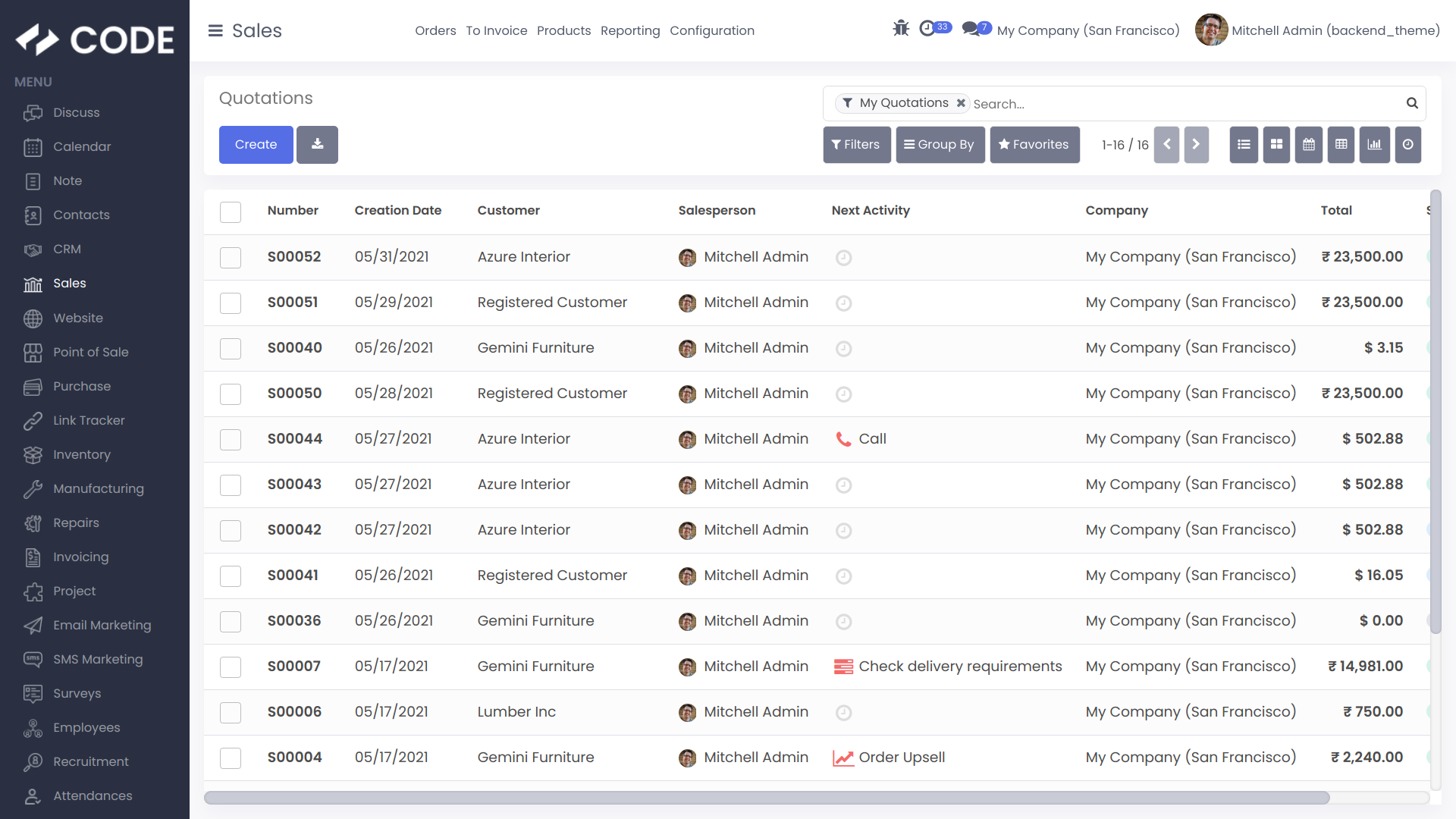Open the Reporting menu

(x=630, y=30)
